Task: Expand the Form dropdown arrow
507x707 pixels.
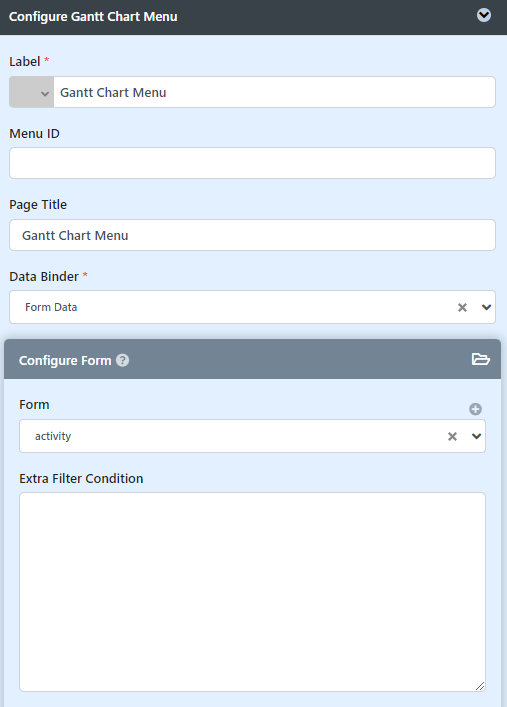Action: pos(476,436)
